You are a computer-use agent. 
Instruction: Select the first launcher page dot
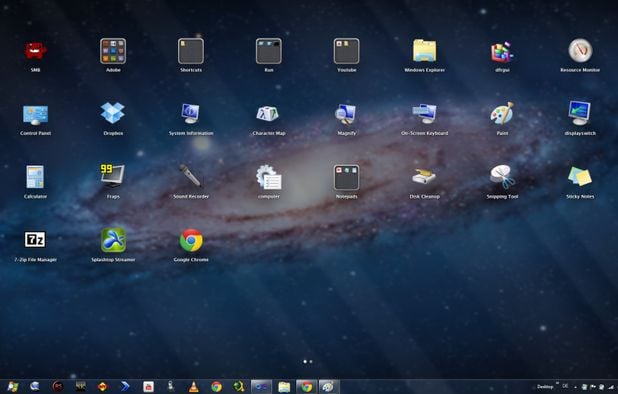click(305, 361)
